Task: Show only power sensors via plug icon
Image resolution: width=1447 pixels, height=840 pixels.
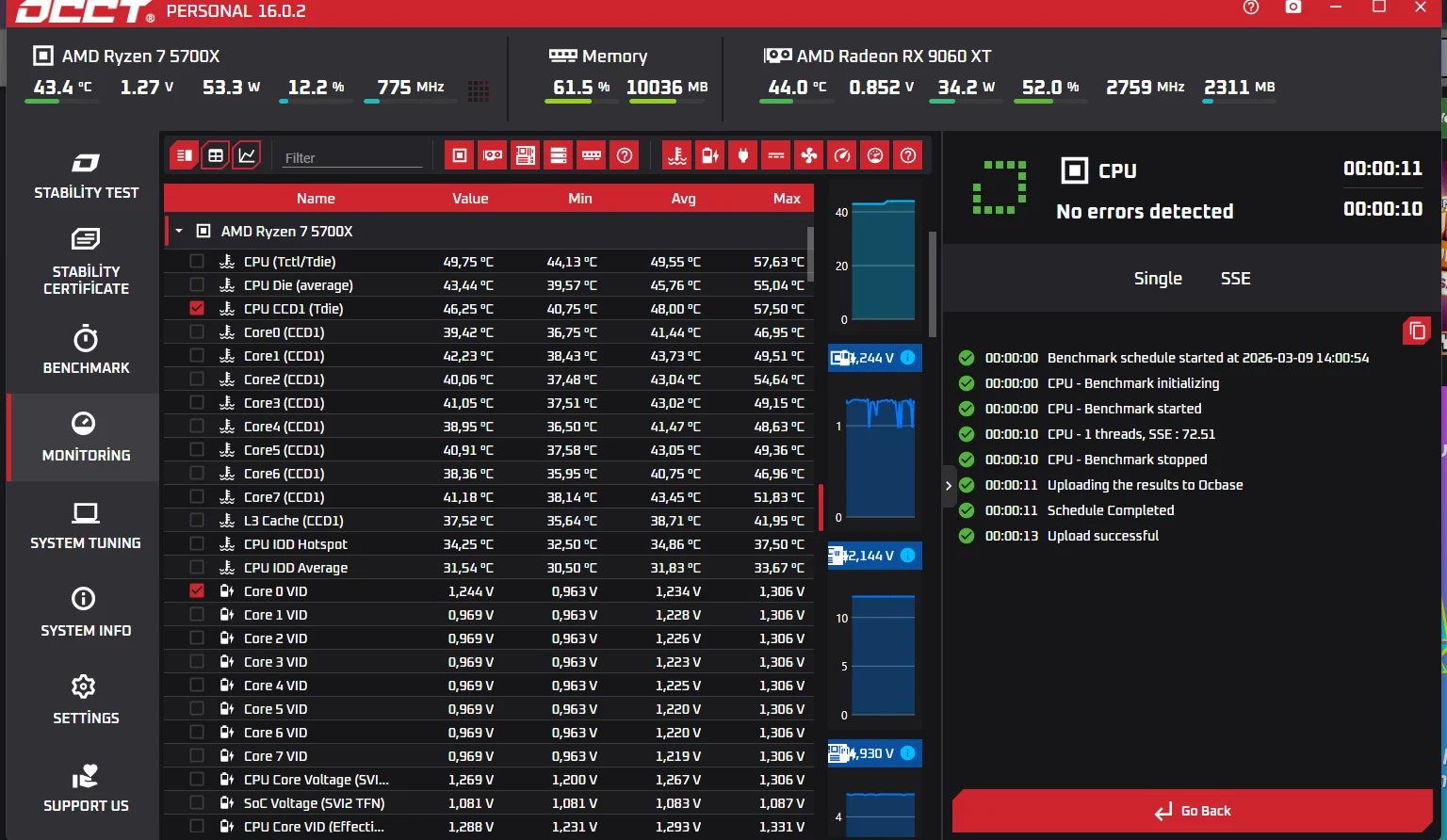Action: point(743,155)
